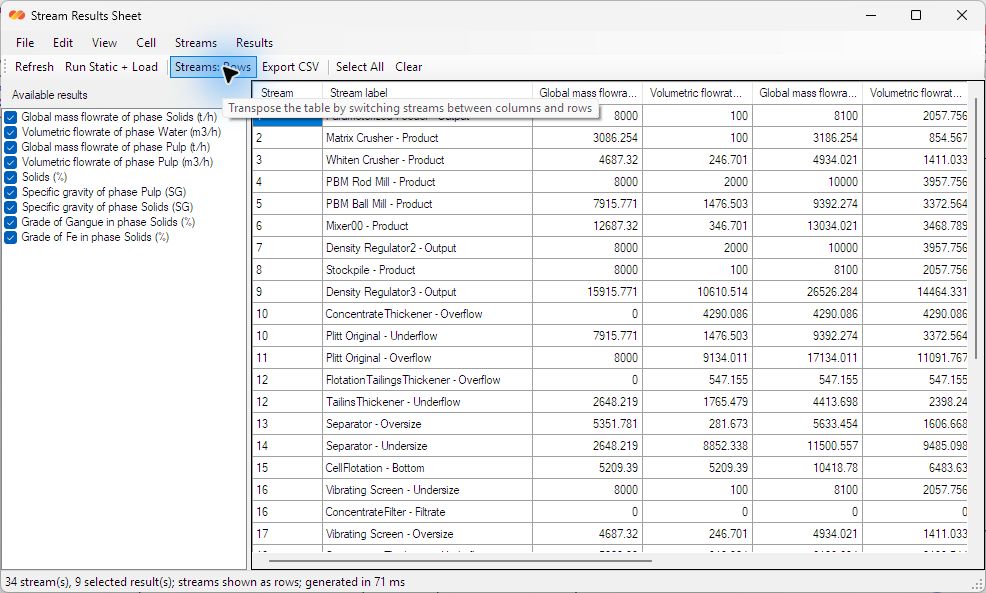This screenshot has height=593, width=986.
Task: Uncheck Specific gravity of phase Solids
Action: point(11,208)
